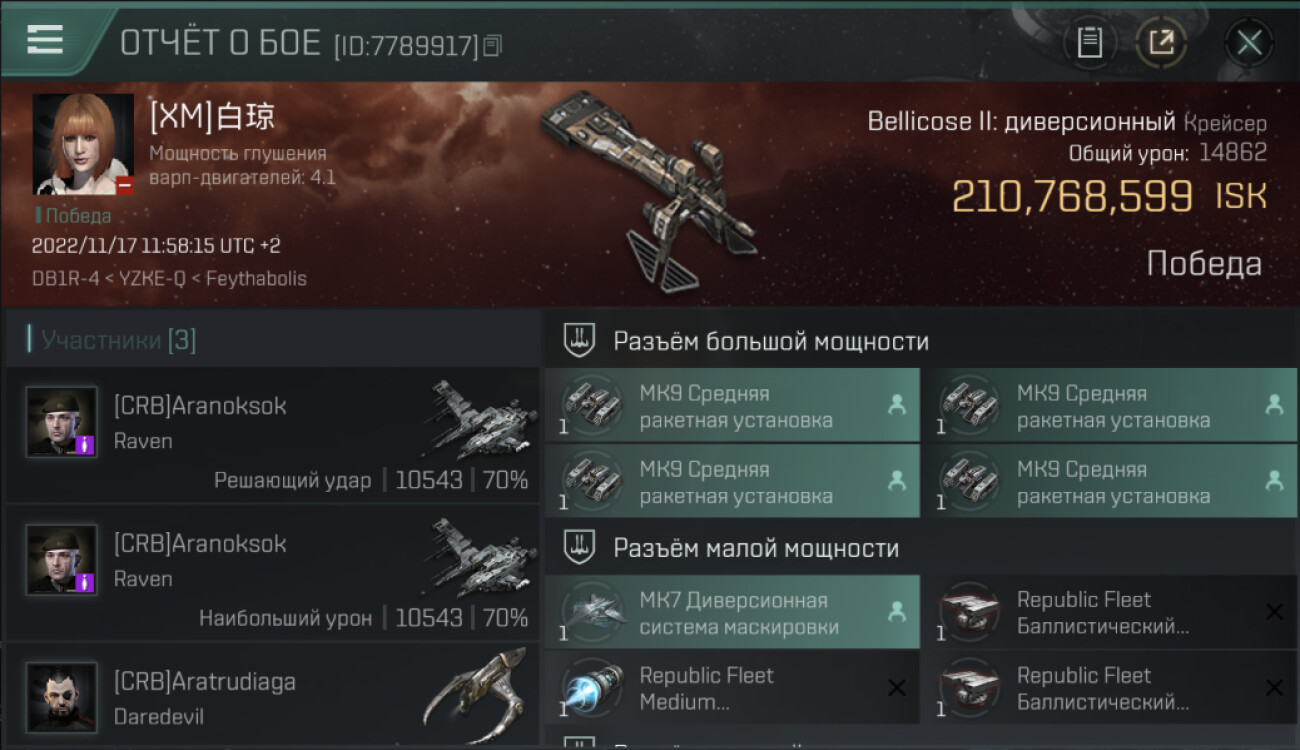Select the first MK9 missile launcher module
The image size is (1300, 750).
[732, 405]
